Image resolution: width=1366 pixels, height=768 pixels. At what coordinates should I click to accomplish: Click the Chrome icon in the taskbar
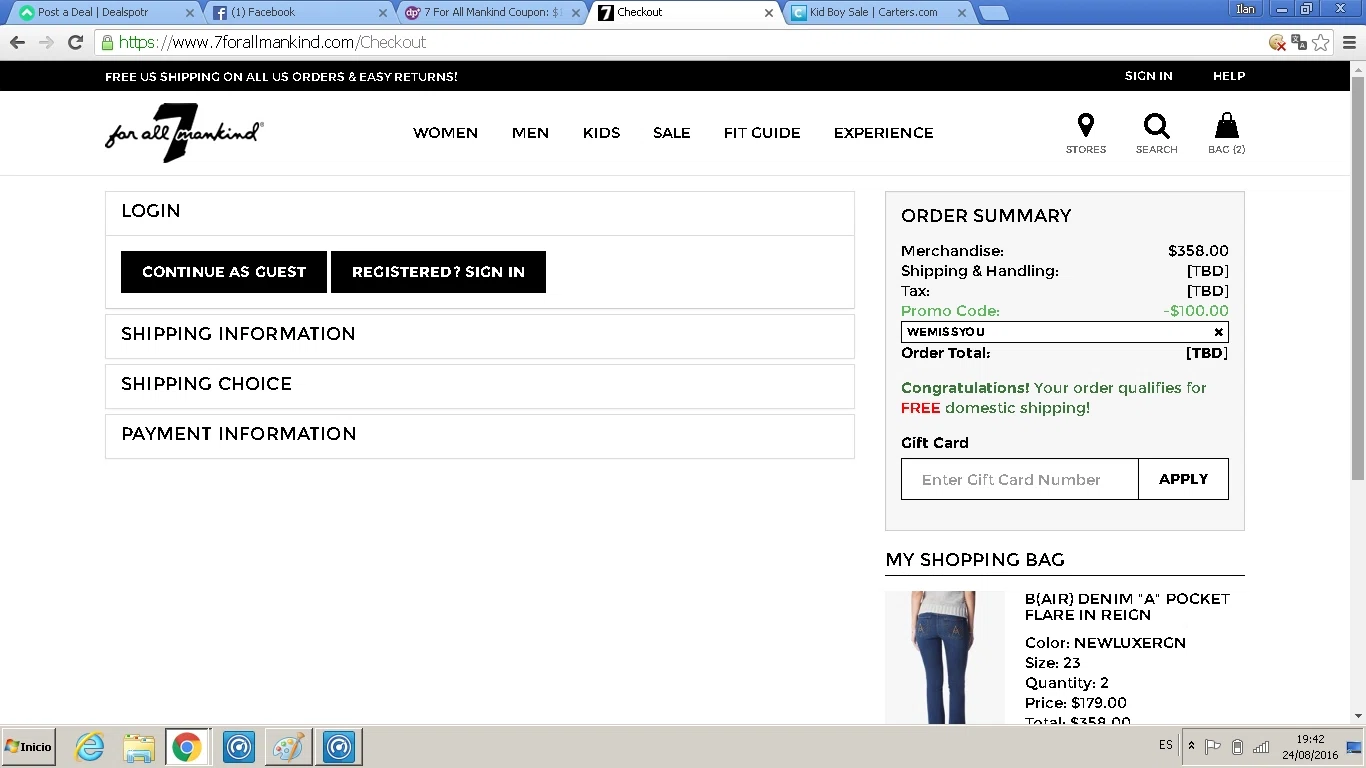click(187, 747)
